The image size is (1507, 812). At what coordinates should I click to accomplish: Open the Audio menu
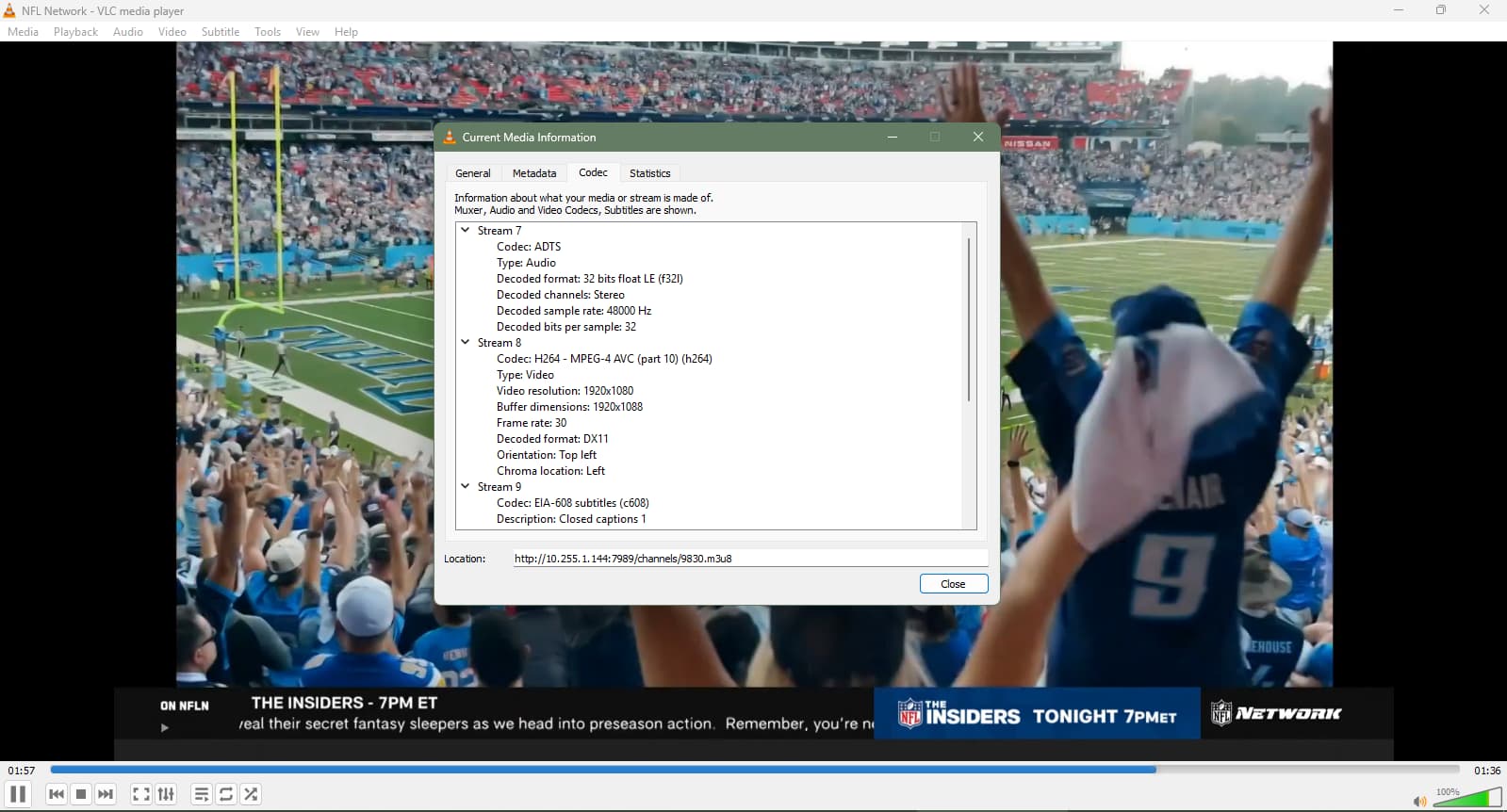[128, 32]
